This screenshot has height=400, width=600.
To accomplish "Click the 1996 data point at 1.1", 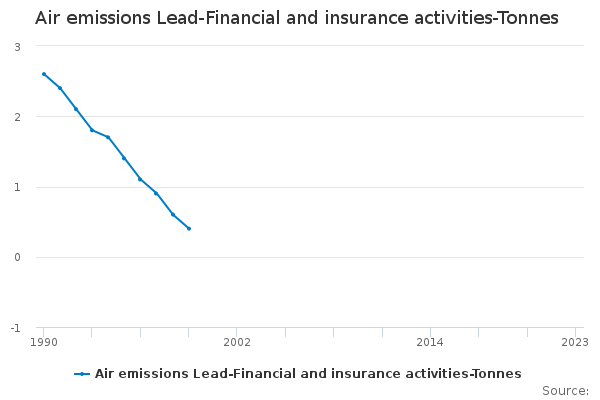I will point(140,179).
